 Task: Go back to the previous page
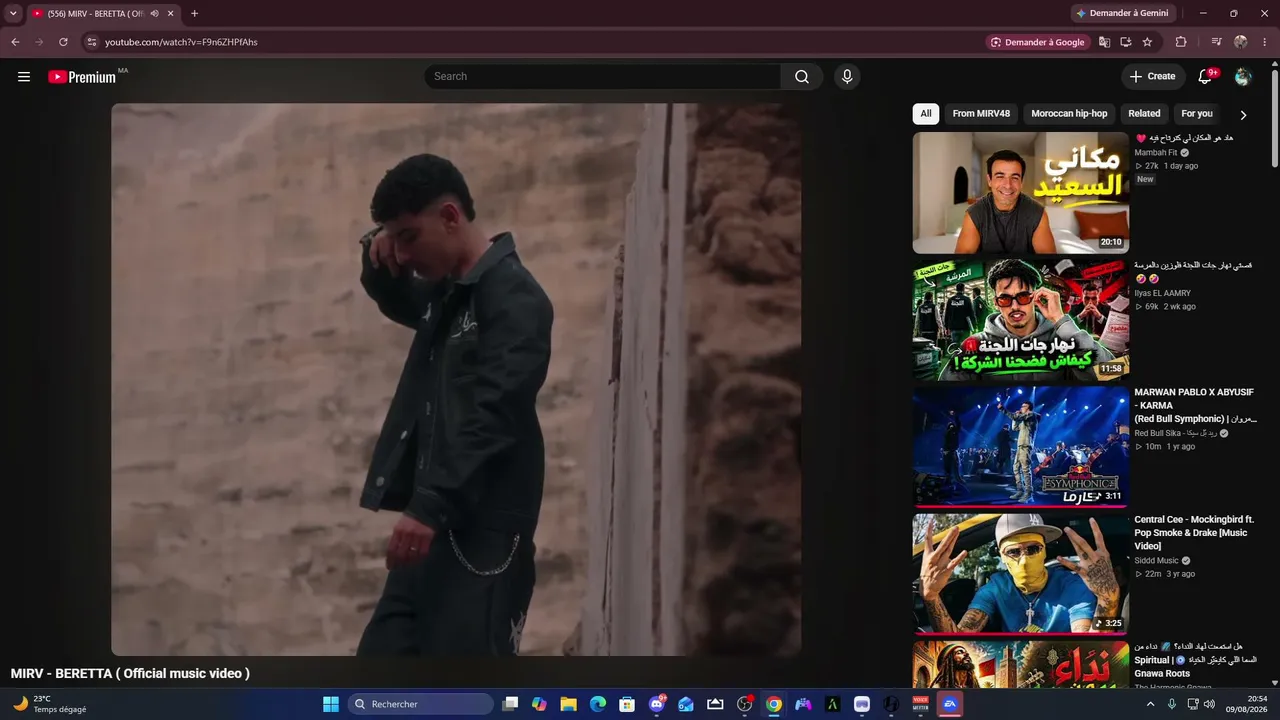coord(15,42)
